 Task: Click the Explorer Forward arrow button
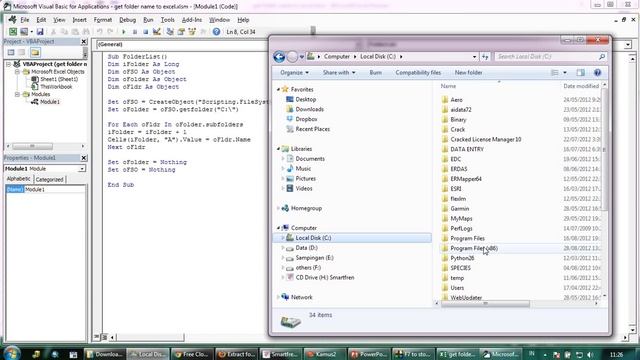pyautogui.click(x=292, y=57)
